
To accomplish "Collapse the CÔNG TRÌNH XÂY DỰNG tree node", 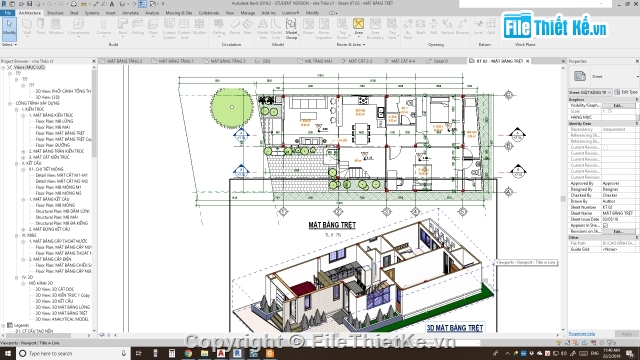I will click(10, 103).
